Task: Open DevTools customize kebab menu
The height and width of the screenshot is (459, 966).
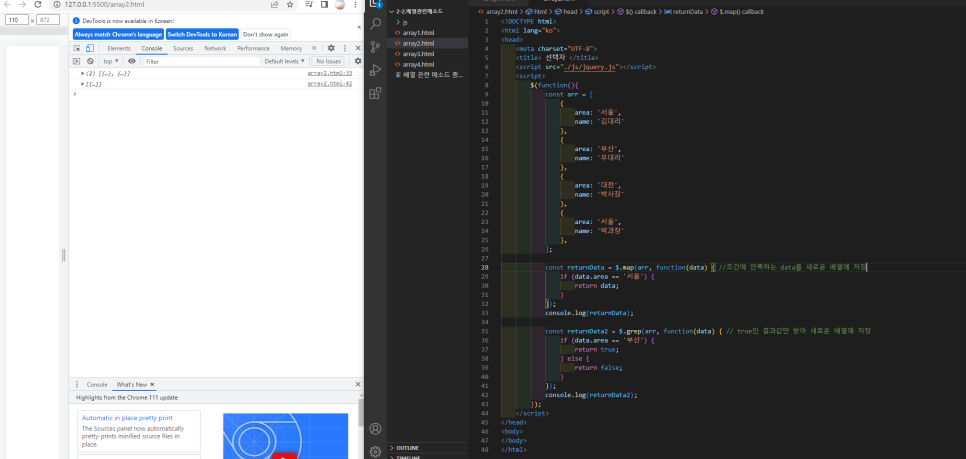Action: tap(344, 48)
